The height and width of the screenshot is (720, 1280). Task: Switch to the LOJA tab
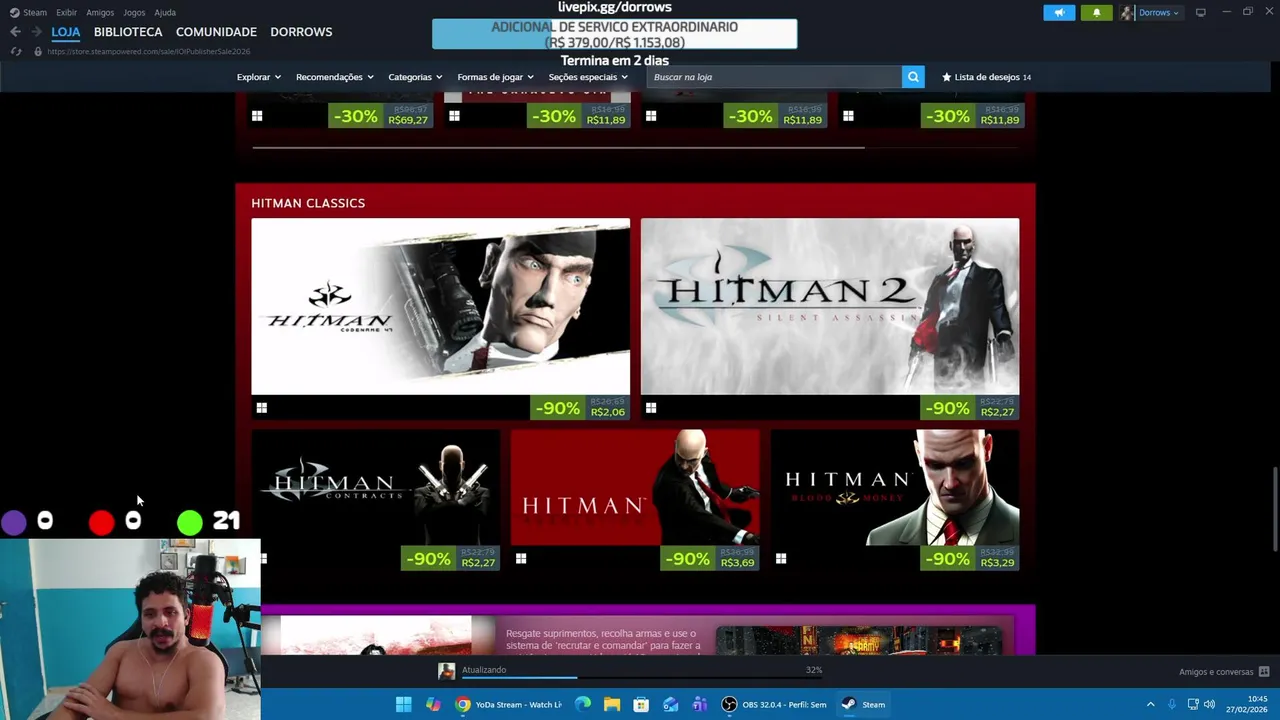[66, 32]
